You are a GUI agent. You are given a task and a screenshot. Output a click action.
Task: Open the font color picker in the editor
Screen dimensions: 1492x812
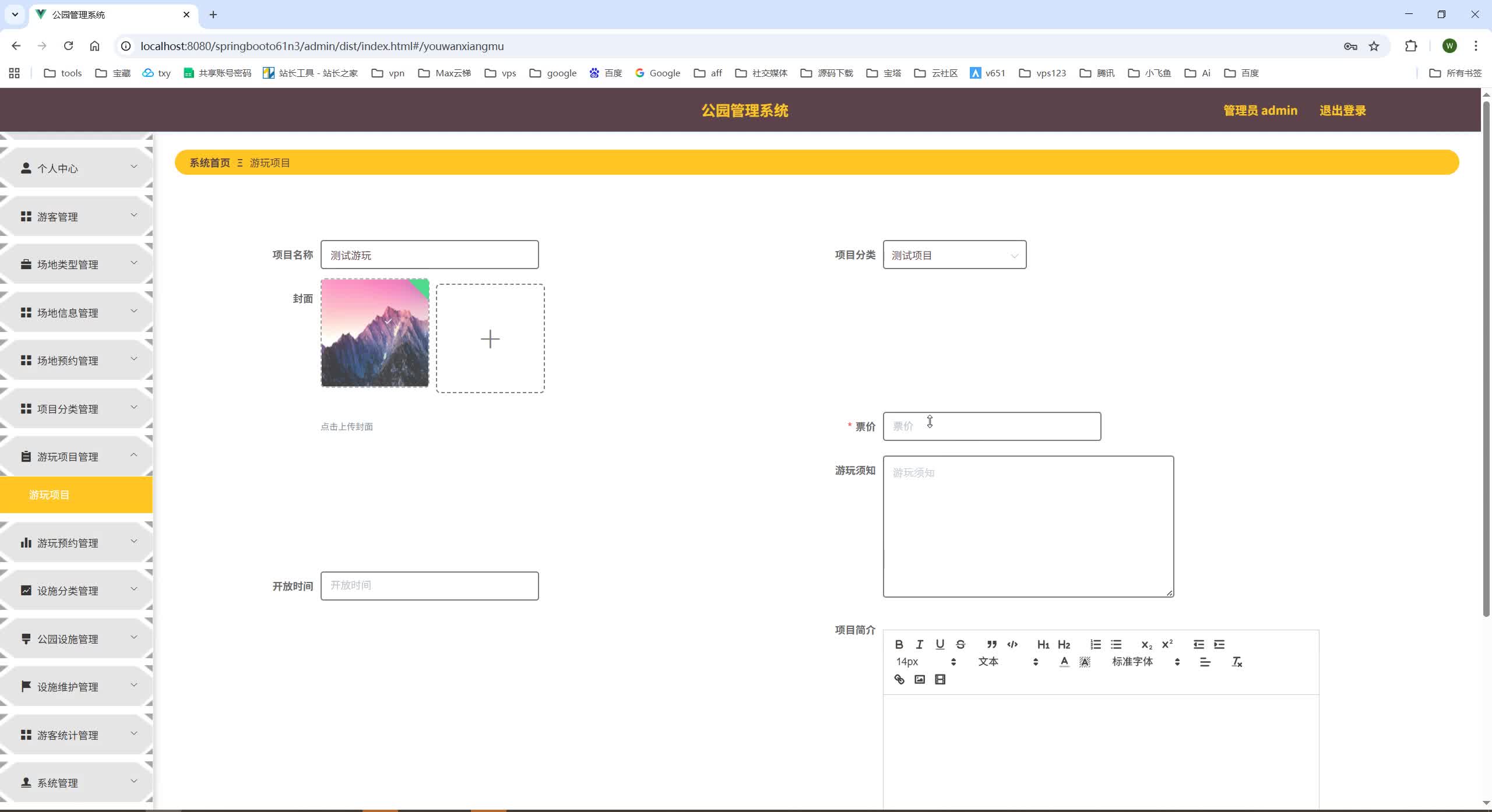(1064, 662)
